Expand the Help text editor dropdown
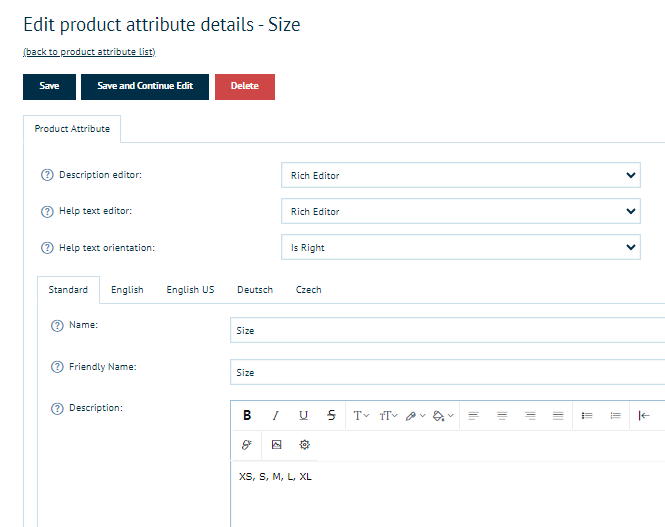The height and width of the screenshot is (527, 665). (460, 212)
